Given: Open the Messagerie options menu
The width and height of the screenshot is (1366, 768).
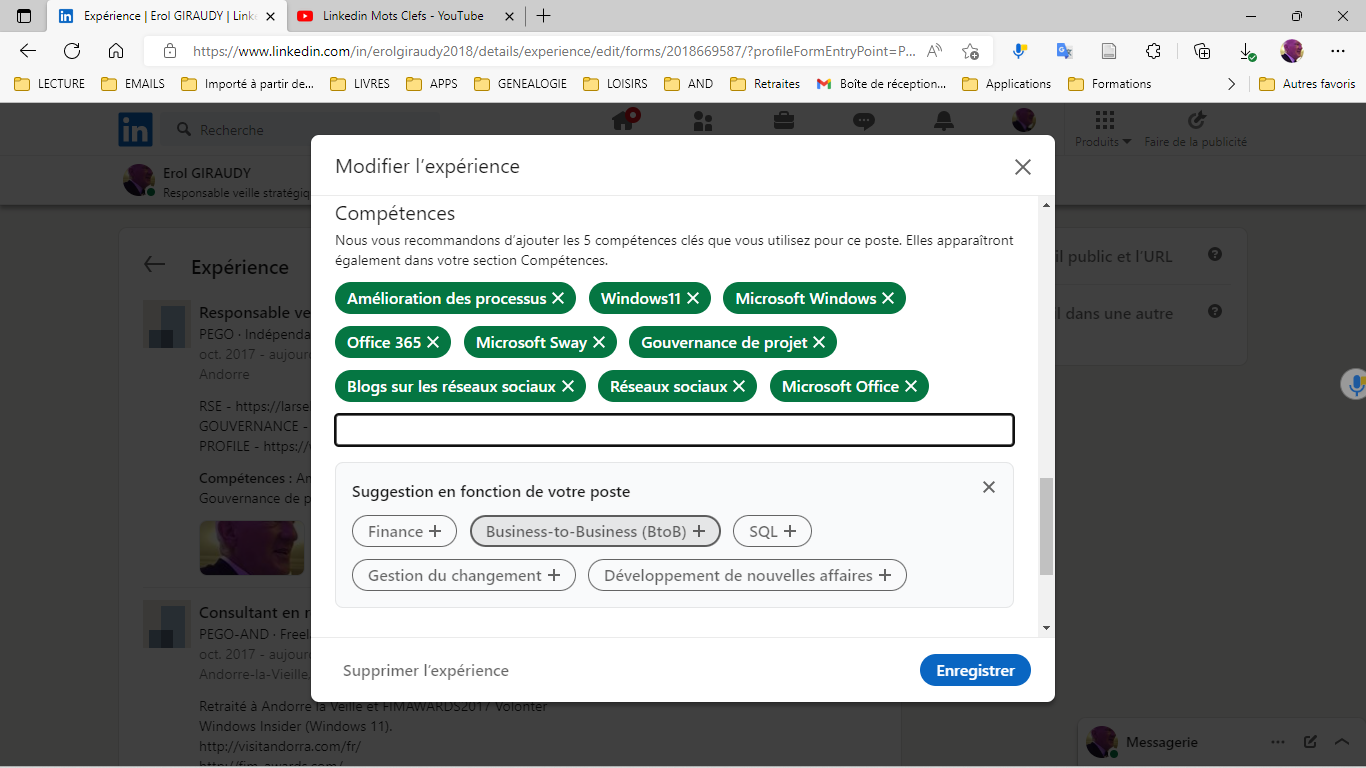Looking at the screenshot, I should [1278, 742].
